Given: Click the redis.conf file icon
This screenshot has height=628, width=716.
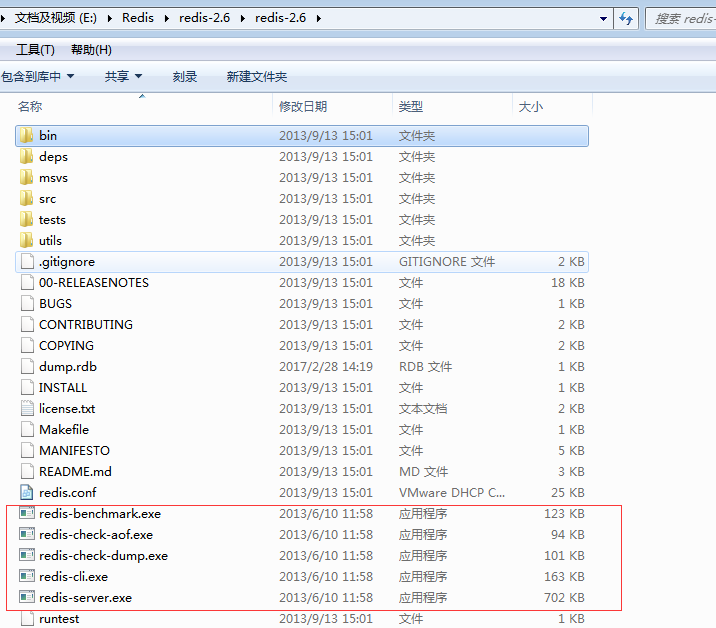Looking at the screenshot, I should coord(27,492).
